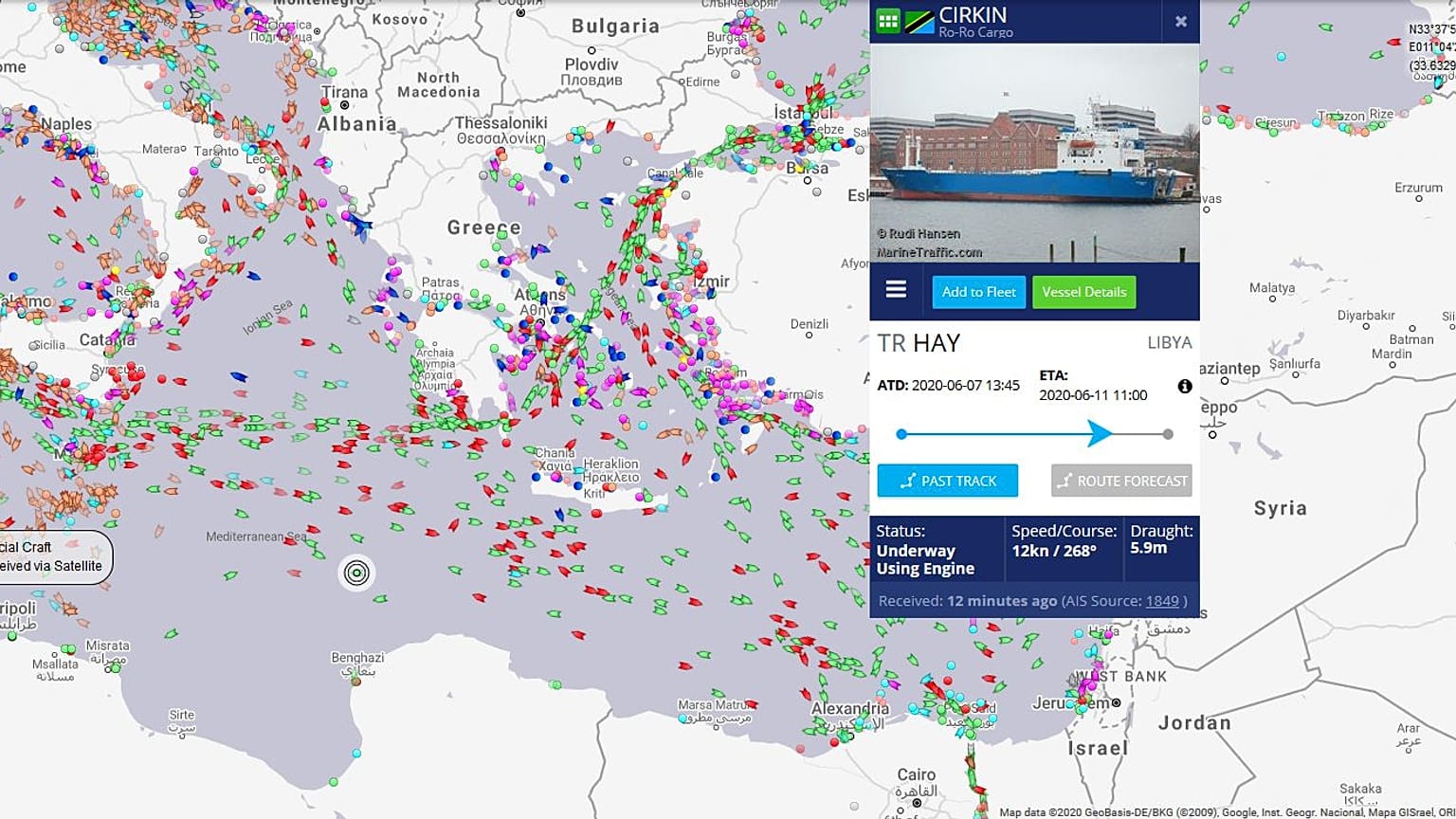Click the Şanlıurfa city label
This screenshot has width=1456, height=819.
[x=1294, y=363]
